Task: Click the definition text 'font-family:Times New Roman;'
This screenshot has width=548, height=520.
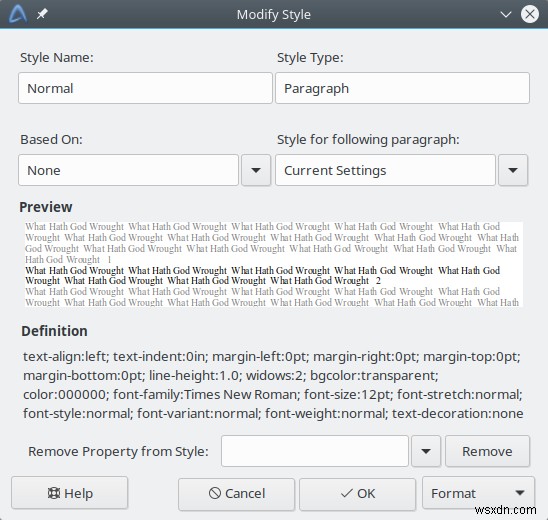Action: click(207, 395)
